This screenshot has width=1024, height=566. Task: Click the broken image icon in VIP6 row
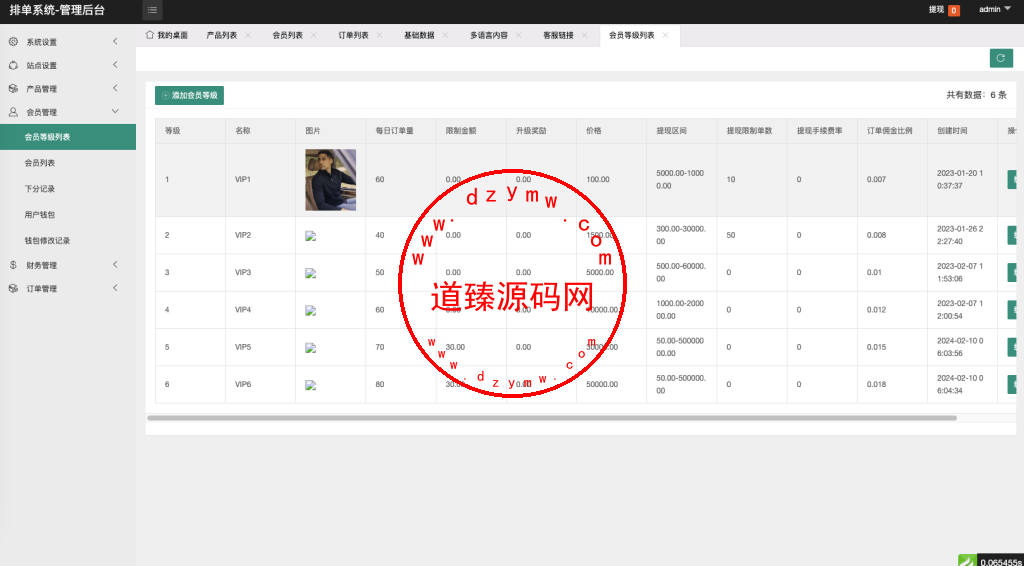pos(311,385)
